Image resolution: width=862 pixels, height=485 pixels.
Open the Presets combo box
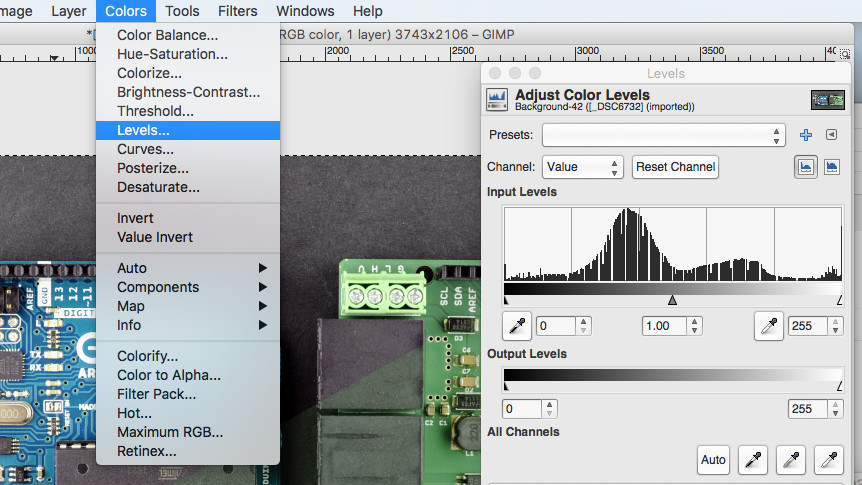[664, 135]
